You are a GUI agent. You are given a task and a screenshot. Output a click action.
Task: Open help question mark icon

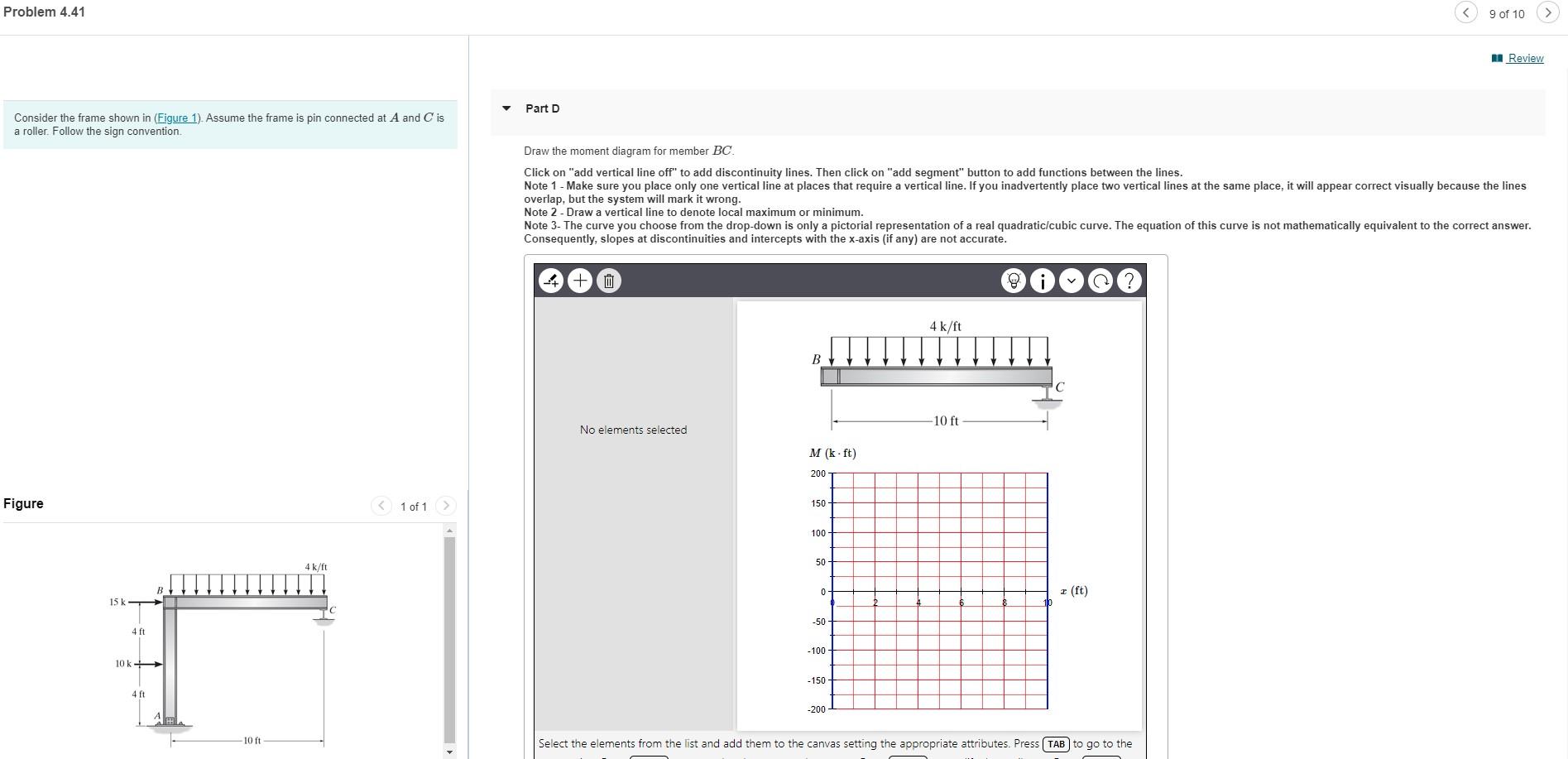point(1129,281)
